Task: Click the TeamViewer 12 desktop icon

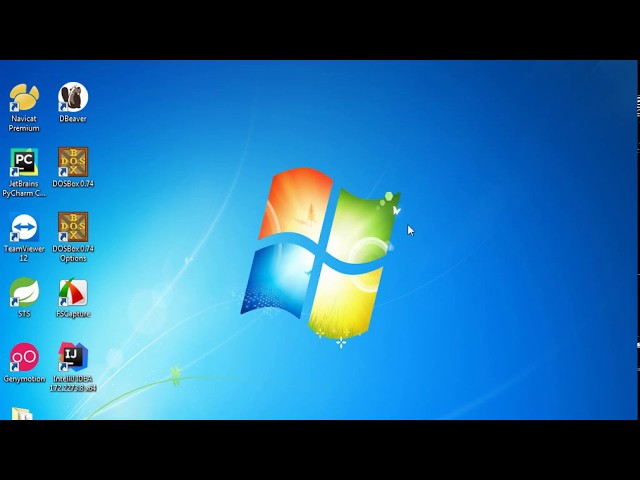Action: click(24, 227)
